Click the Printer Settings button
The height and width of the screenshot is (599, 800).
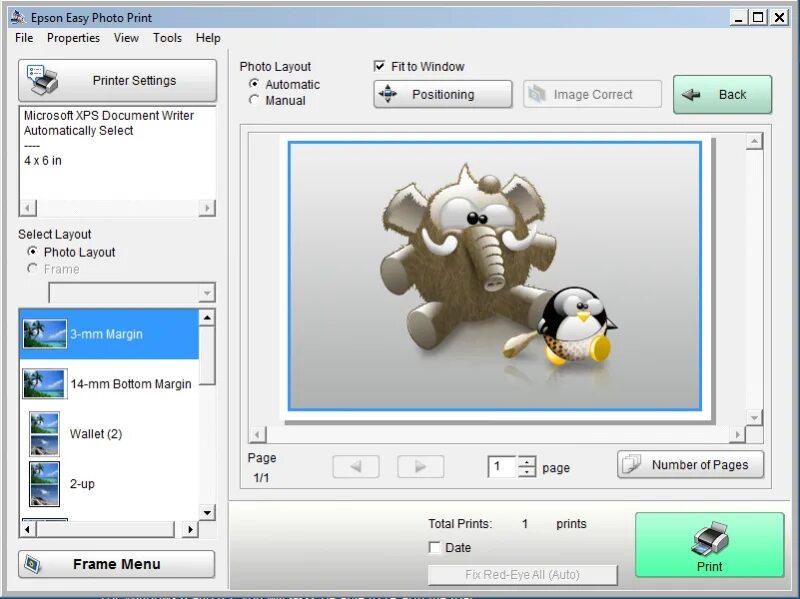[117, 80]
